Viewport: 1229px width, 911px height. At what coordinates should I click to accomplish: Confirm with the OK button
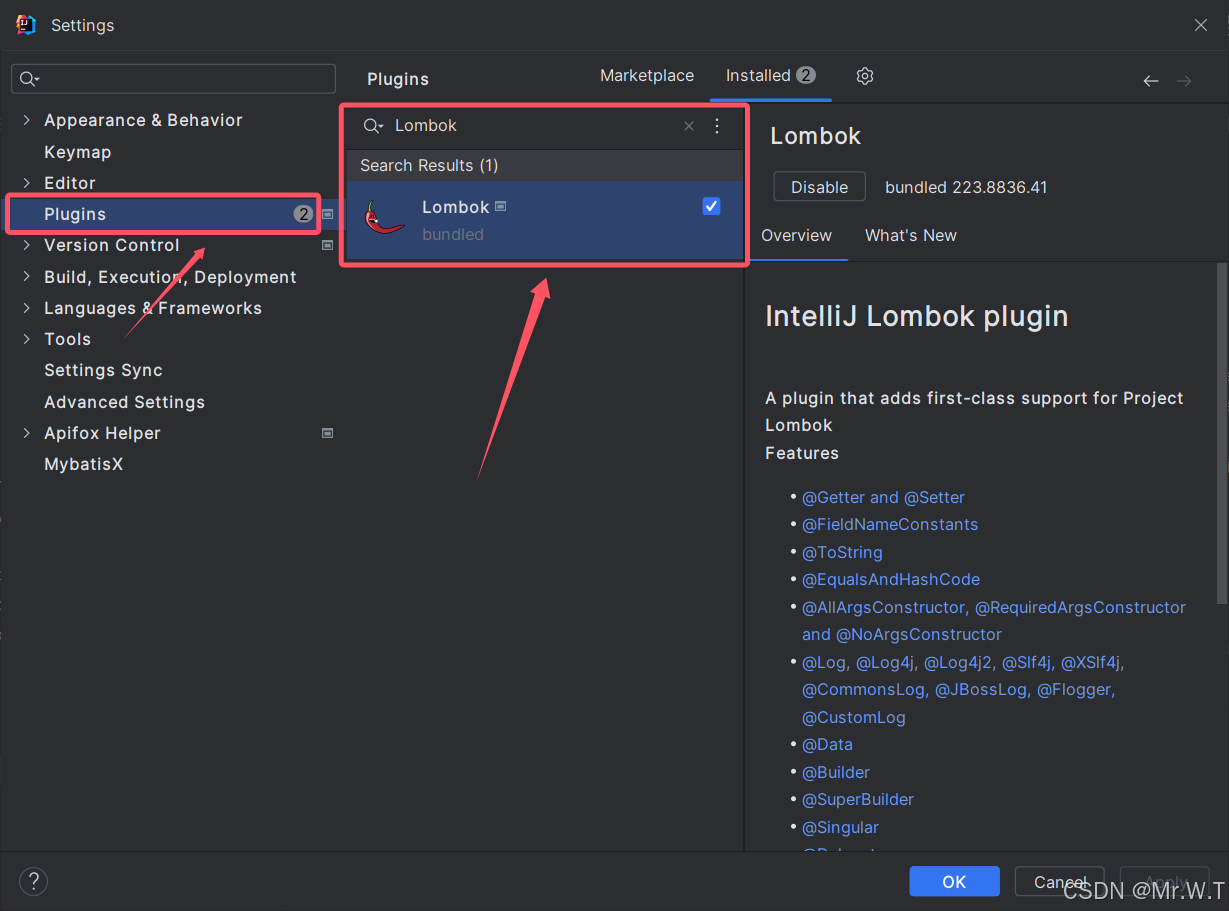click(954, 881)
